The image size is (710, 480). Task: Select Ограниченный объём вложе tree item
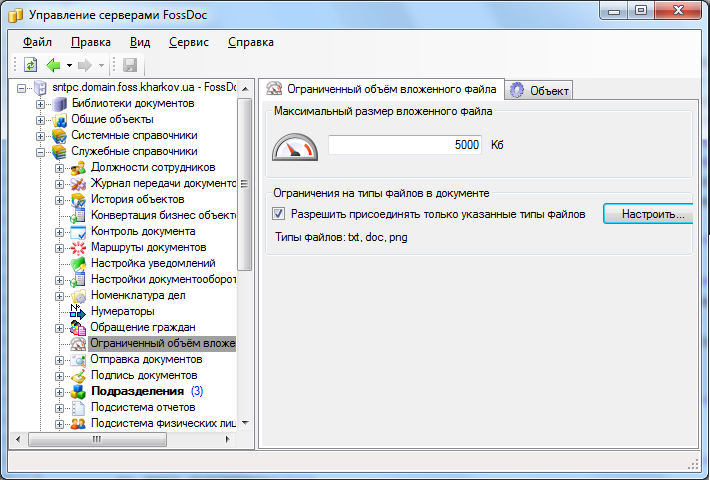tap(162, 344)
